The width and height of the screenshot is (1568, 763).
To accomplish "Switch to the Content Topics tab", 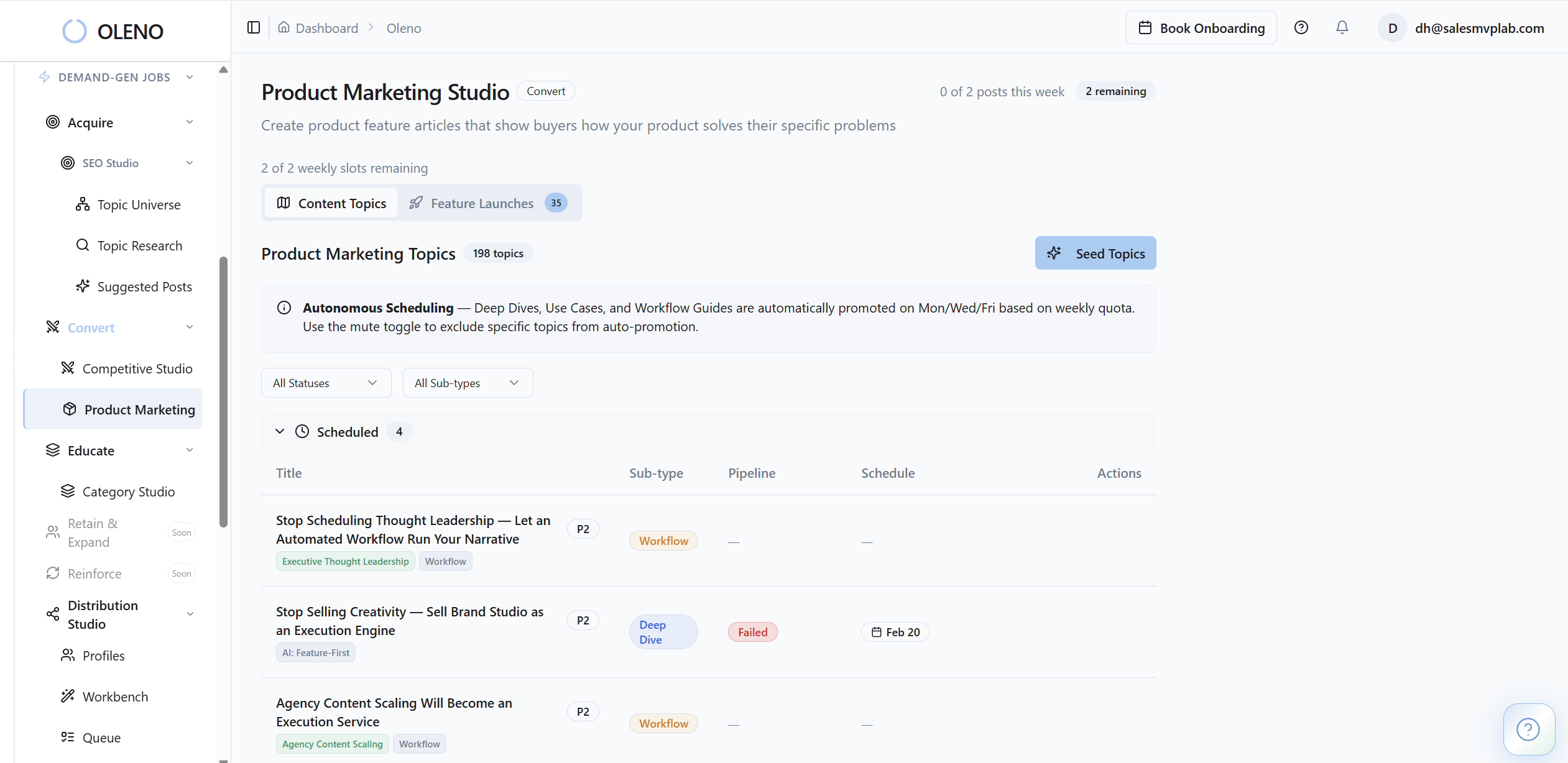I will click(331, 203).
